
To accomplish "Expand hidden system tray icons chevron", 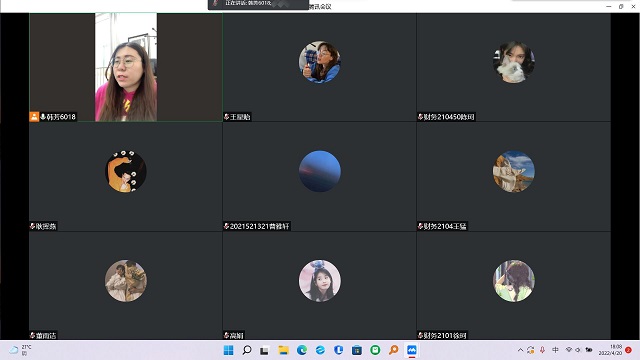I will (x=520, y=350).
